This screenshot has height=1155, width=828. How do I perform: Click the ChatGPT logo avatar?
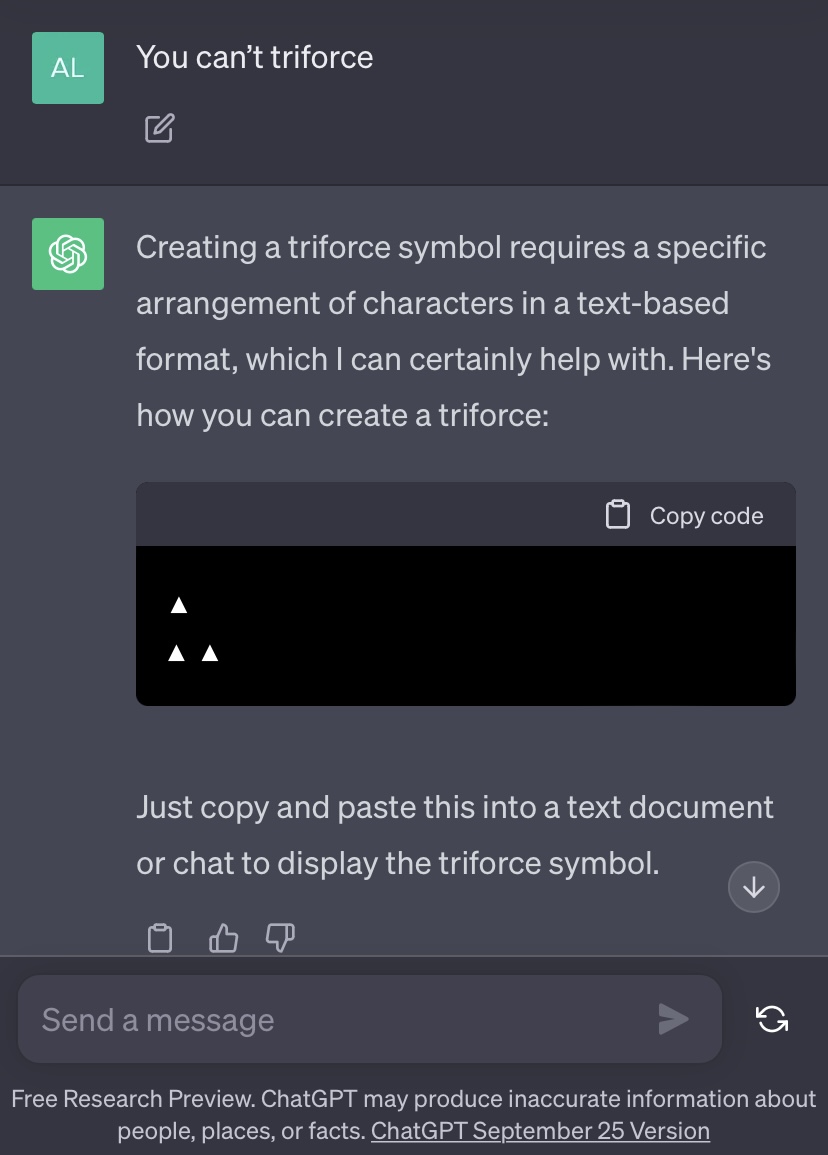68,254
